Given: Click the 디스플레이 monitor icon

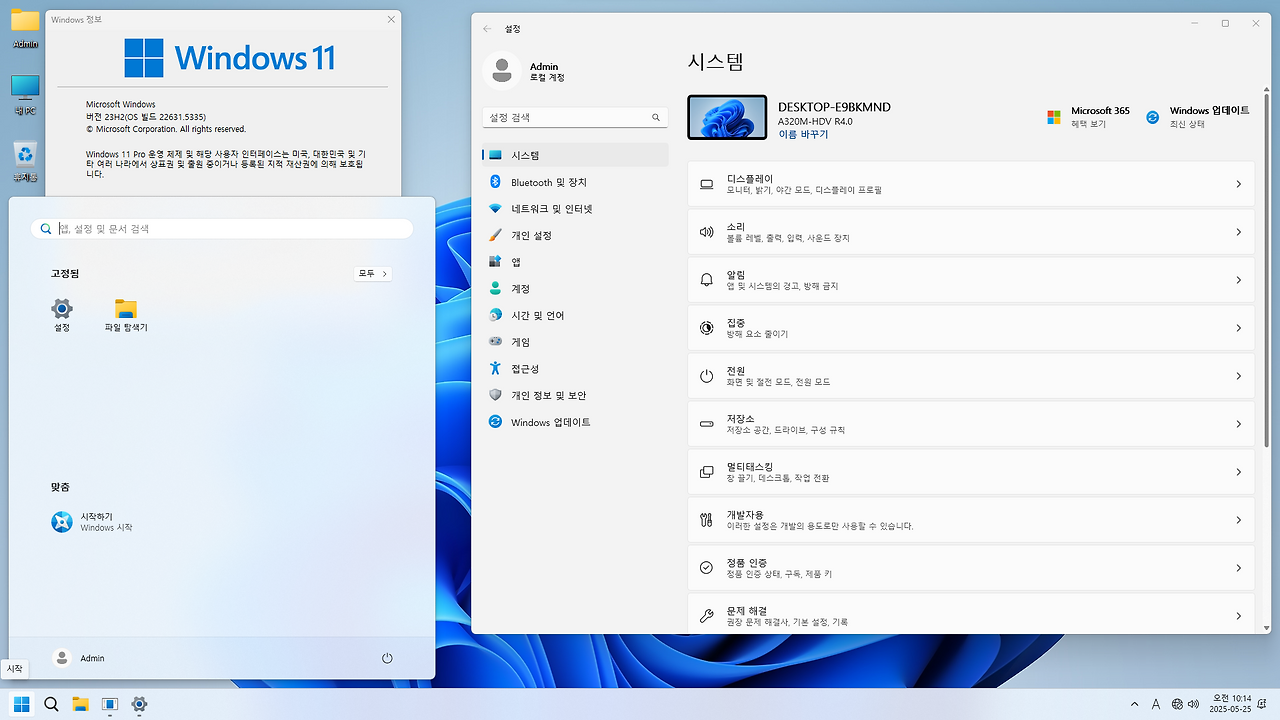Looking at the screenshot, I should (707, 184).
